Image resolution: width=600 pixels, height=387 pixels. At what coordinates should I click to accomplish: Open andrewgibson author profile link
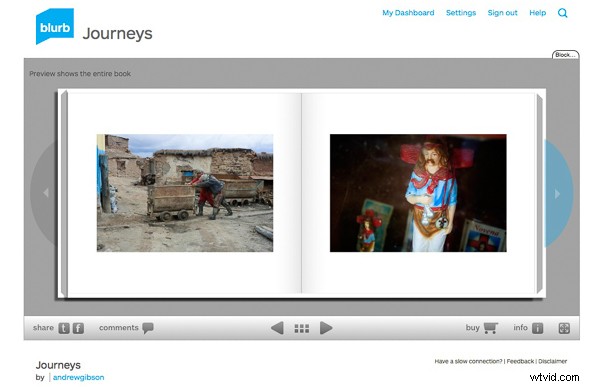[x=78, y=377]
